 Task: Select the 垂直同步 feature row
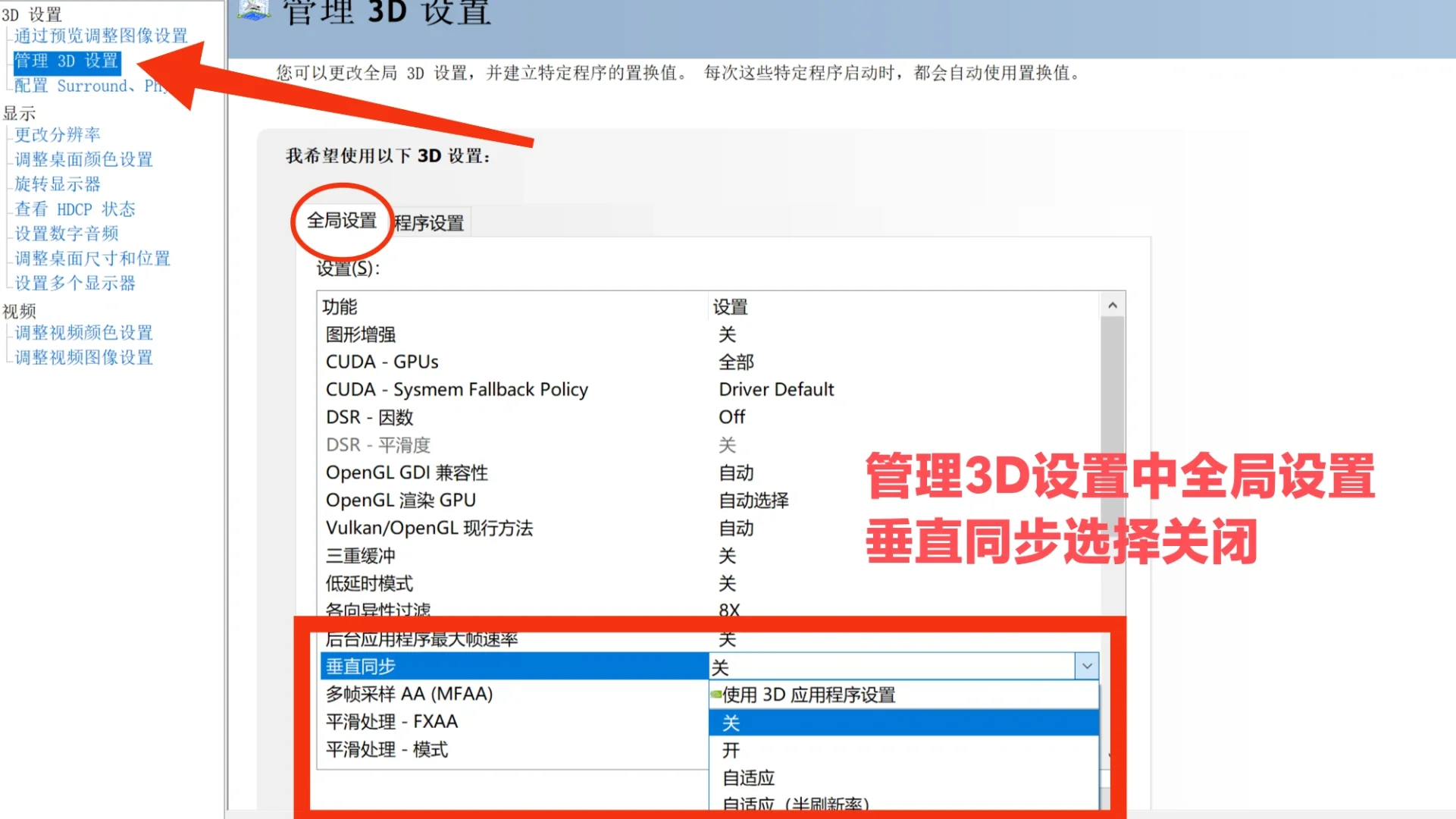[x=512, y=667]
